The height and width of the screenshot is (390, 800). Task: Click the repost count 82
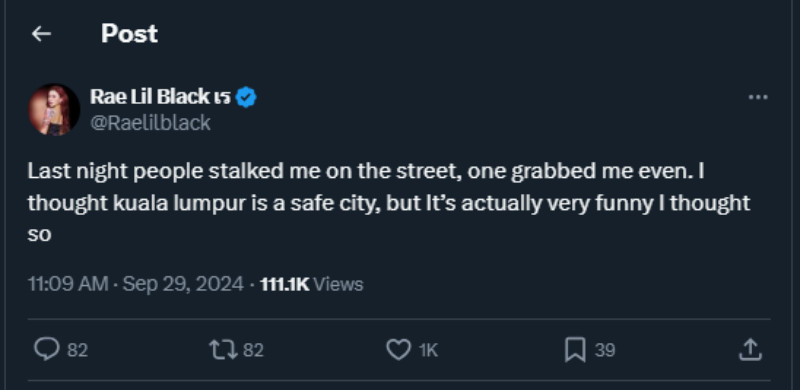253,351
